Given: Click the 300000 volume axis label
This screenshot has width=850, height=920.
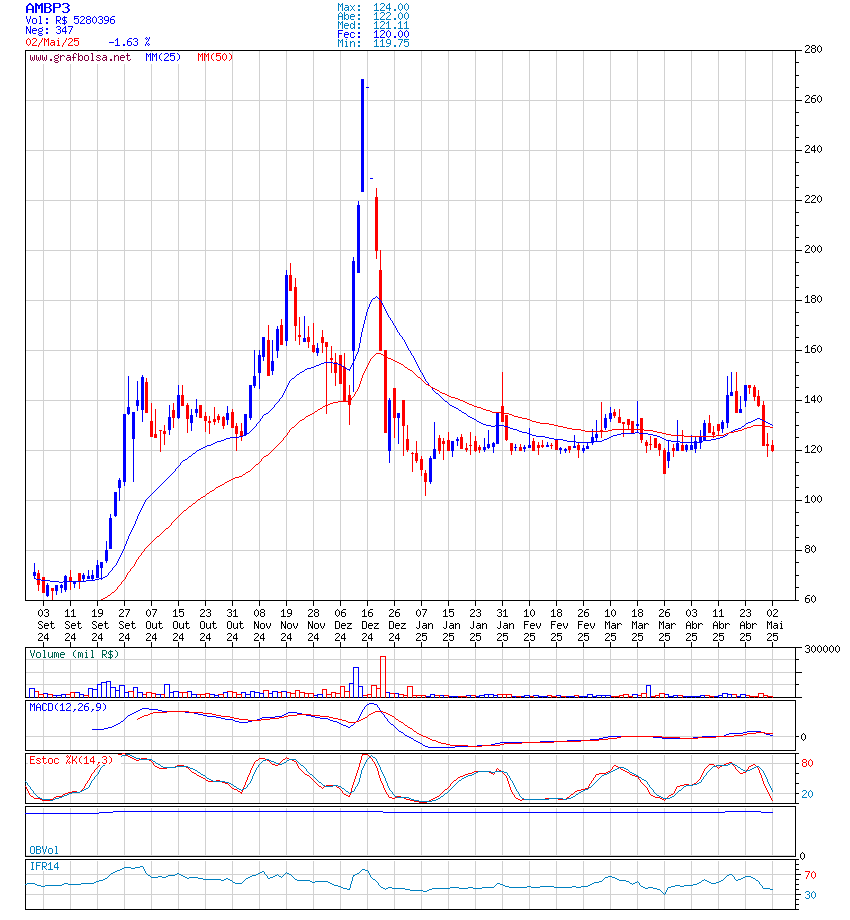Looking at the screenshot, I should point(822,650).
